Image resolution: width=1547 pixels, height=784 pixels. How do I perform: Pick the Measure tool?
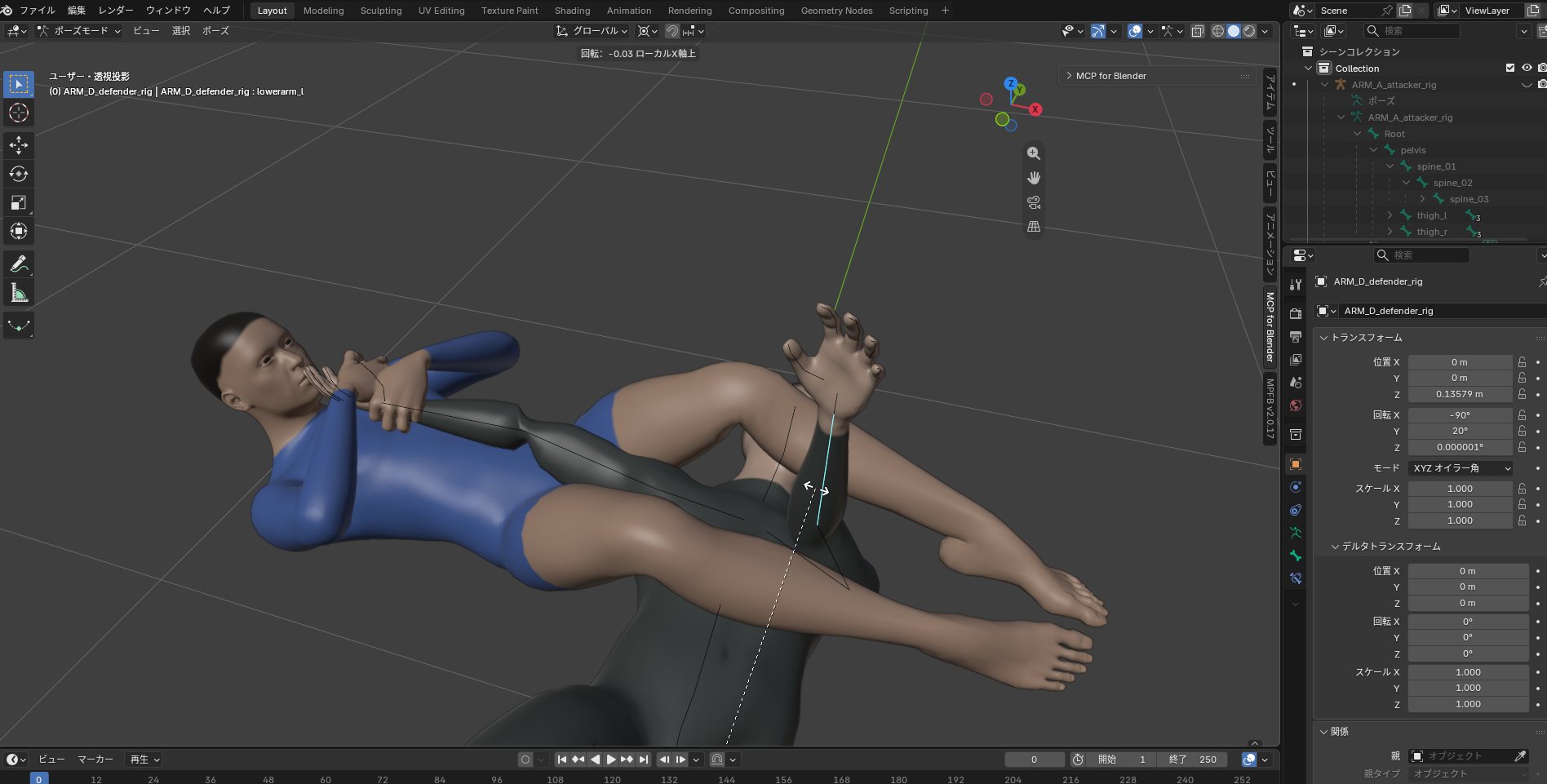[19, 293]
